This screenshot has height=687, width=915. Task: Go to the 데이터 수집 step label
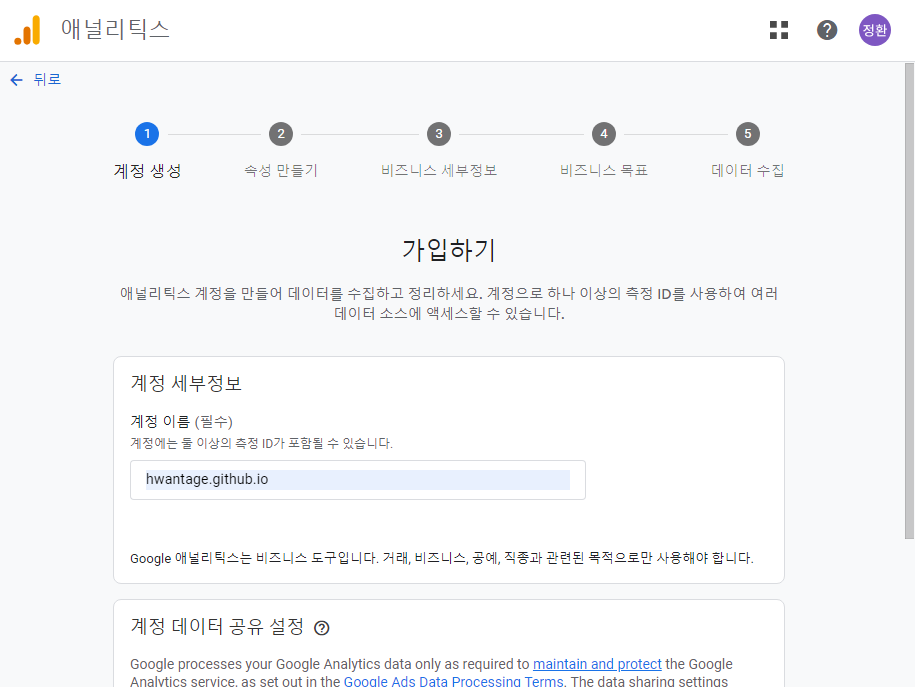748,171
